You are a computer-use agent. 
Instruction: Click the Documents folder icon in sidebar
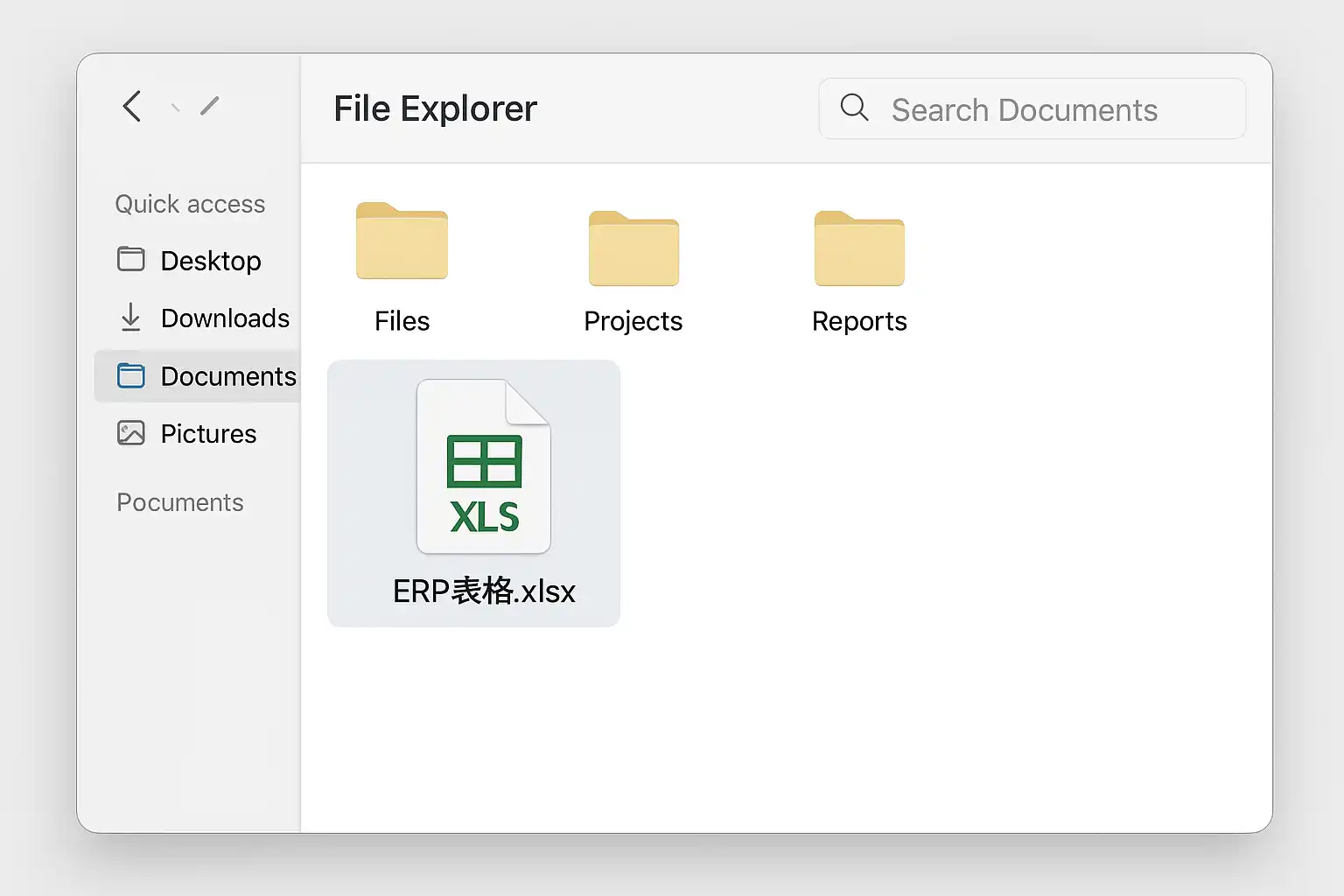click(131, 375)
